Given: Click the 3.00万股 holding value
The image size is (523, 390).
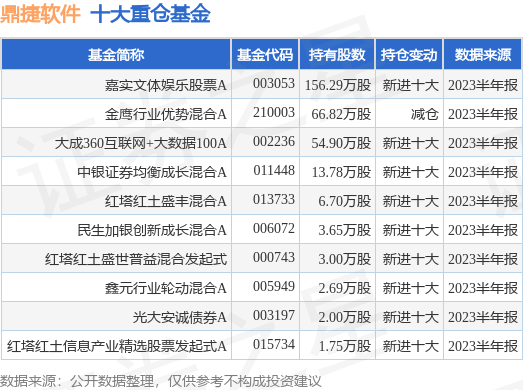Looking at the screenshot, I should (x=345, y=259).
